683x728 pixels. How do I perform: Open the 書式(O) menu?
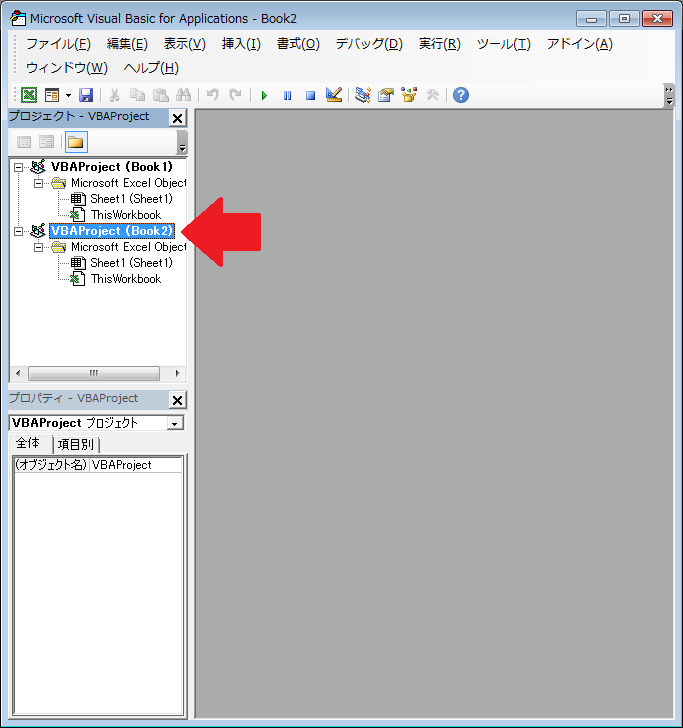click(298, 44)
